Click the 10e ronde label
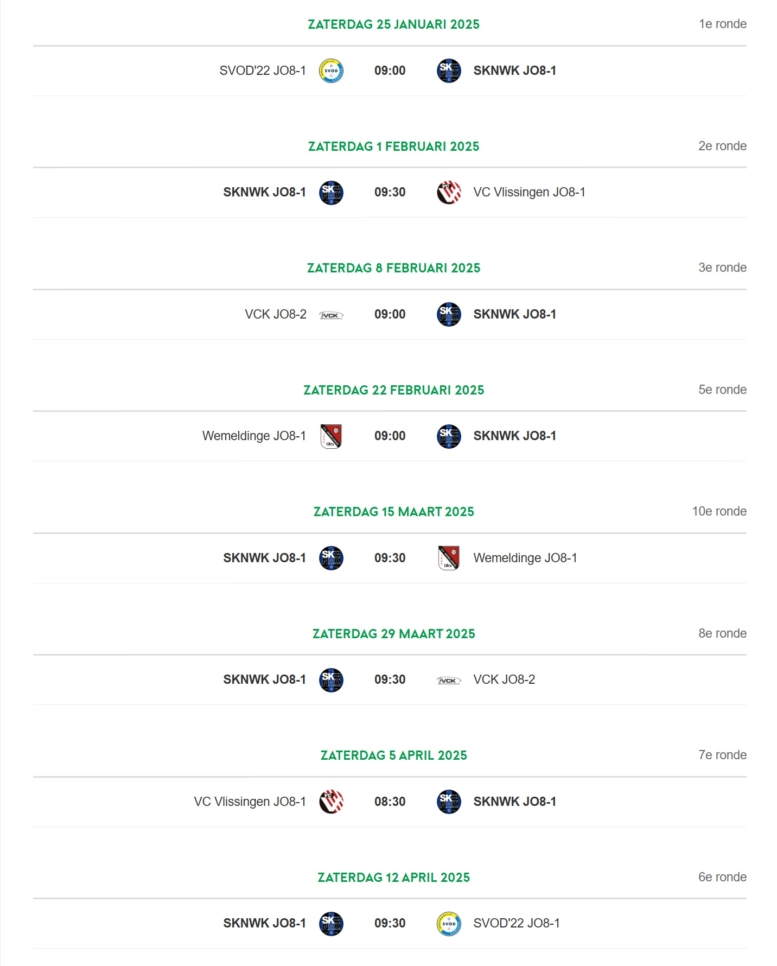The image size is (777, 966). click(x=719, y=511)
